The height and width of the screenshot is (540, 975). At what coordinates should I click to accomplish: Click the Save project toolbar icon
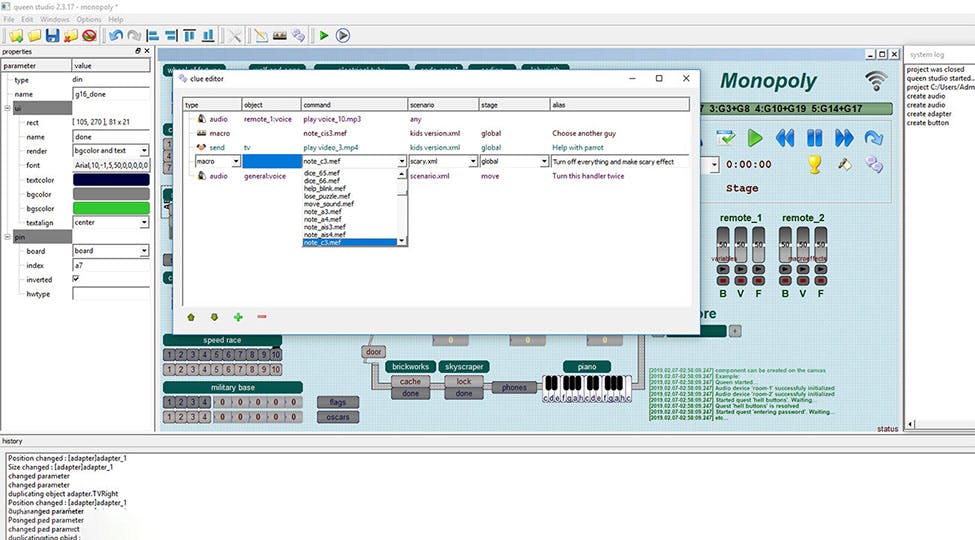point(52,36)
